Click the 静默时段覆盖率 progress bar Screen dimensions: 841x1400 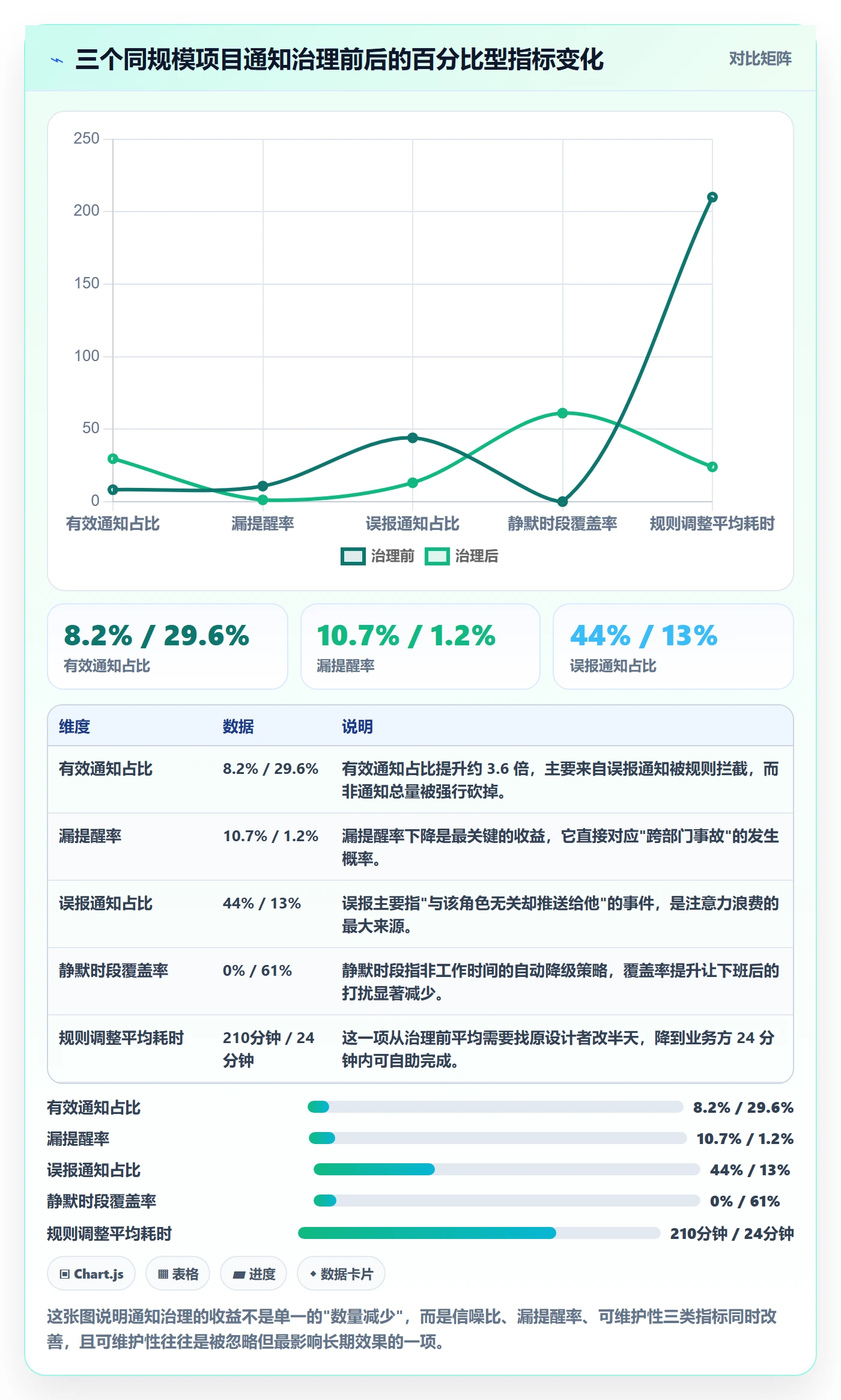[x=507, y=1201]
